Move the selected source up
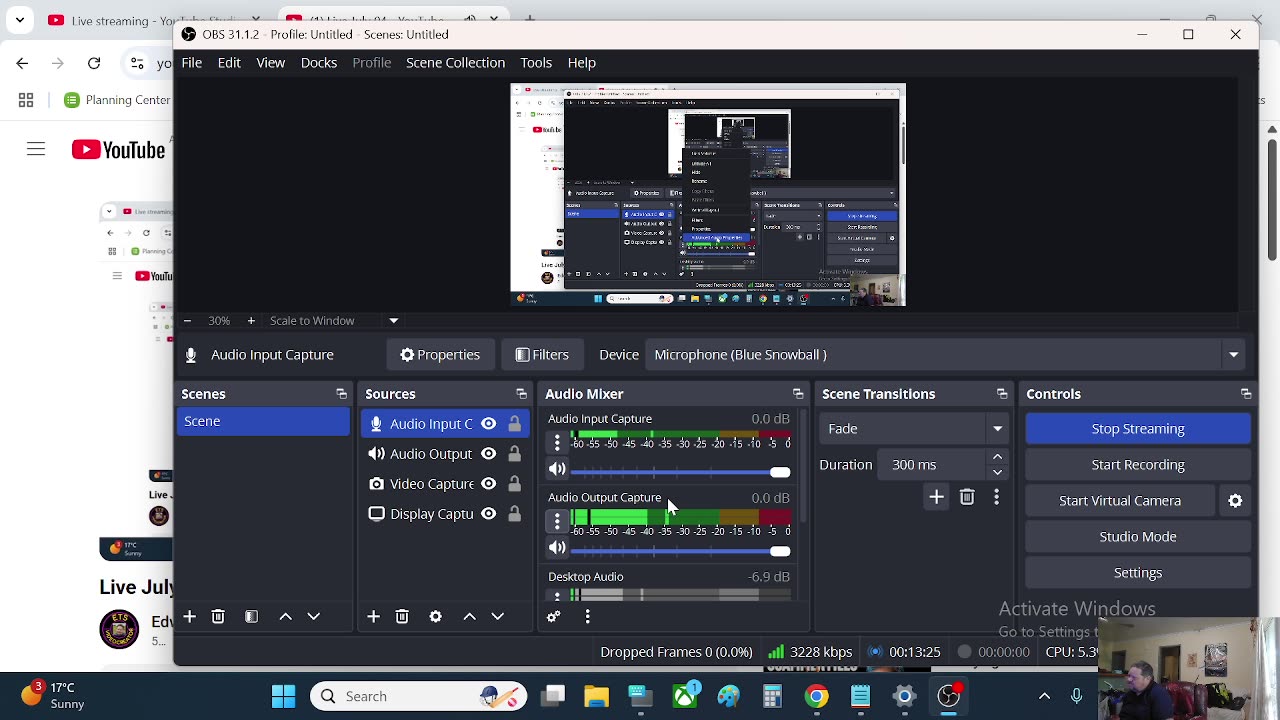The width and height of the screenshot is (1280, 720). point(469,617)
